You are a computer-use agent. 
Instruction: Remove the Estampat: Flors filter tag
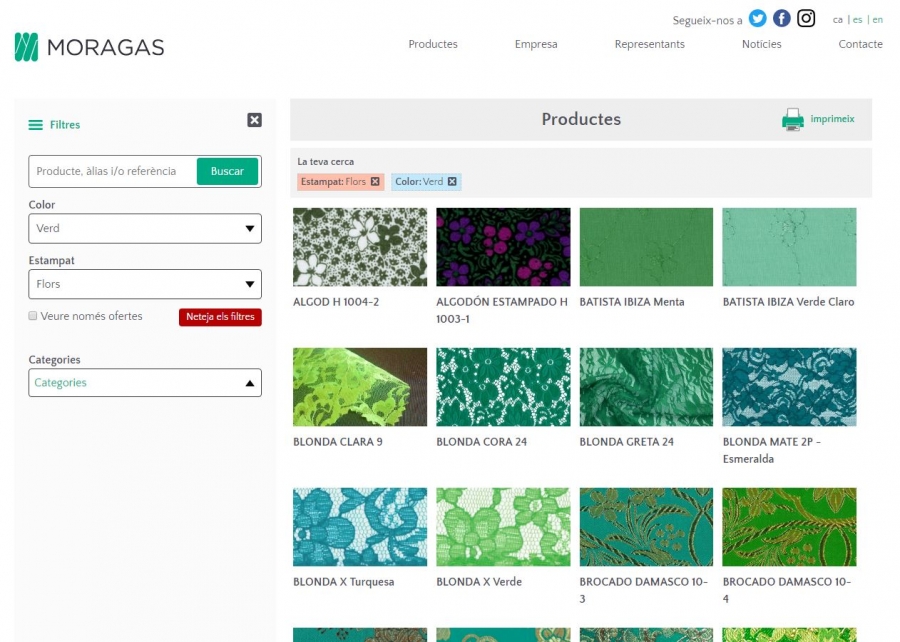pos(375,182)
